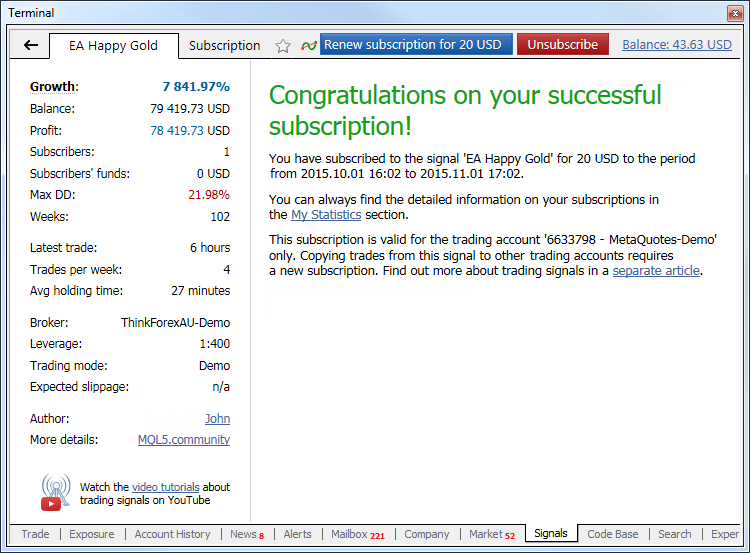Click broker name ThinkForexAU-Demo

pyautogui.click(x=176, y=323)
